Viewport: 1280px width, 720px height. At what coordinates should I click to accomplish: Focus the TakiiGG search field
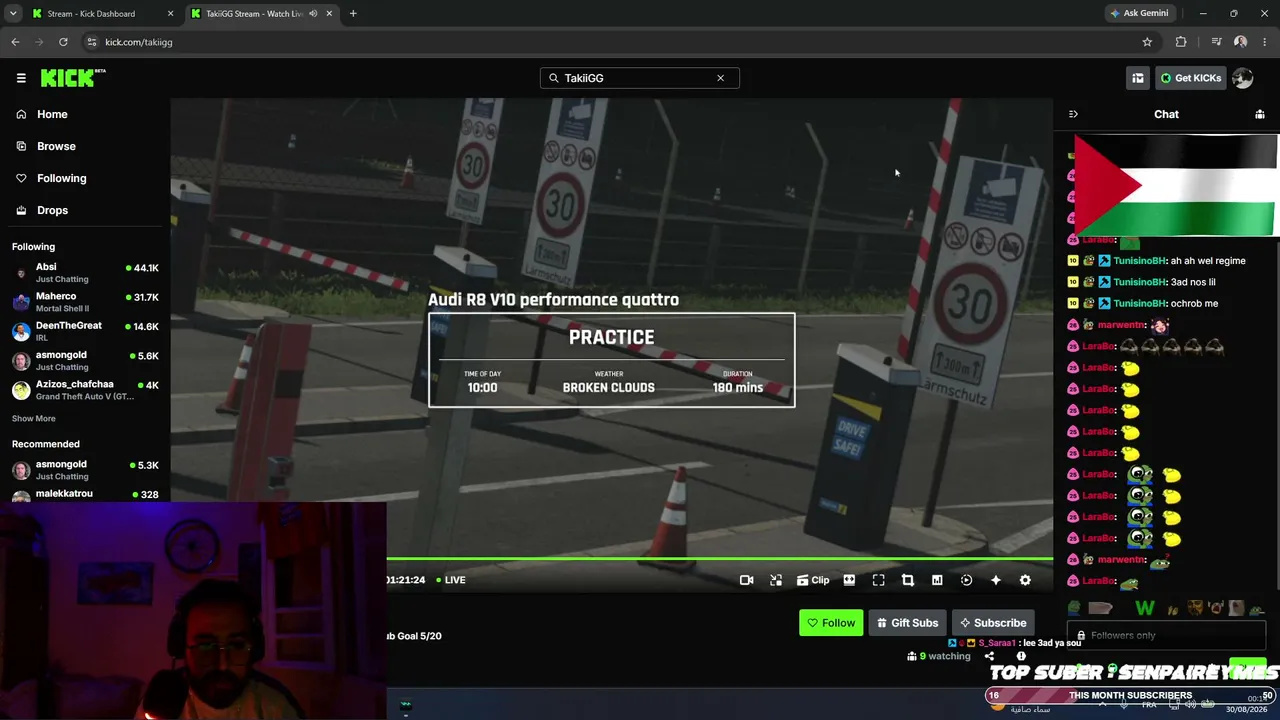pyautogui.click(x=639, y=78)
